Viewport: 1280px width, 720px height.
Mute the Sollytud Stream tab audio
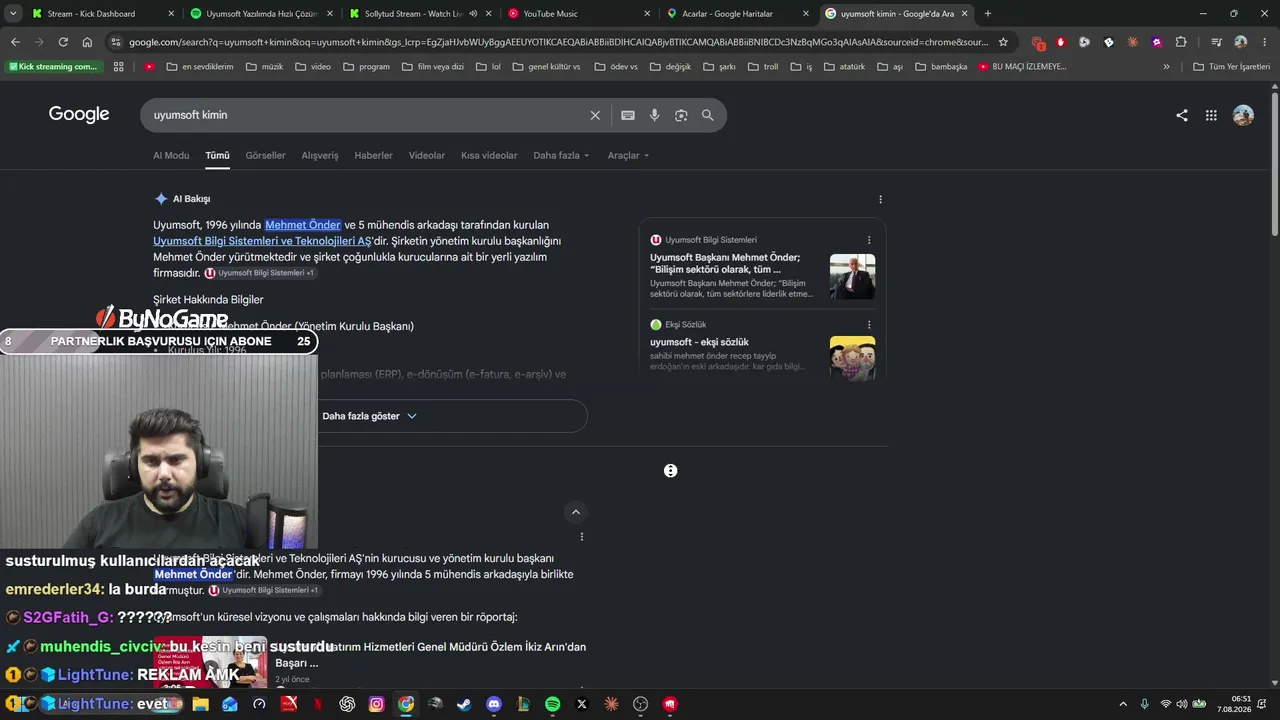click(x=473, y=14)
